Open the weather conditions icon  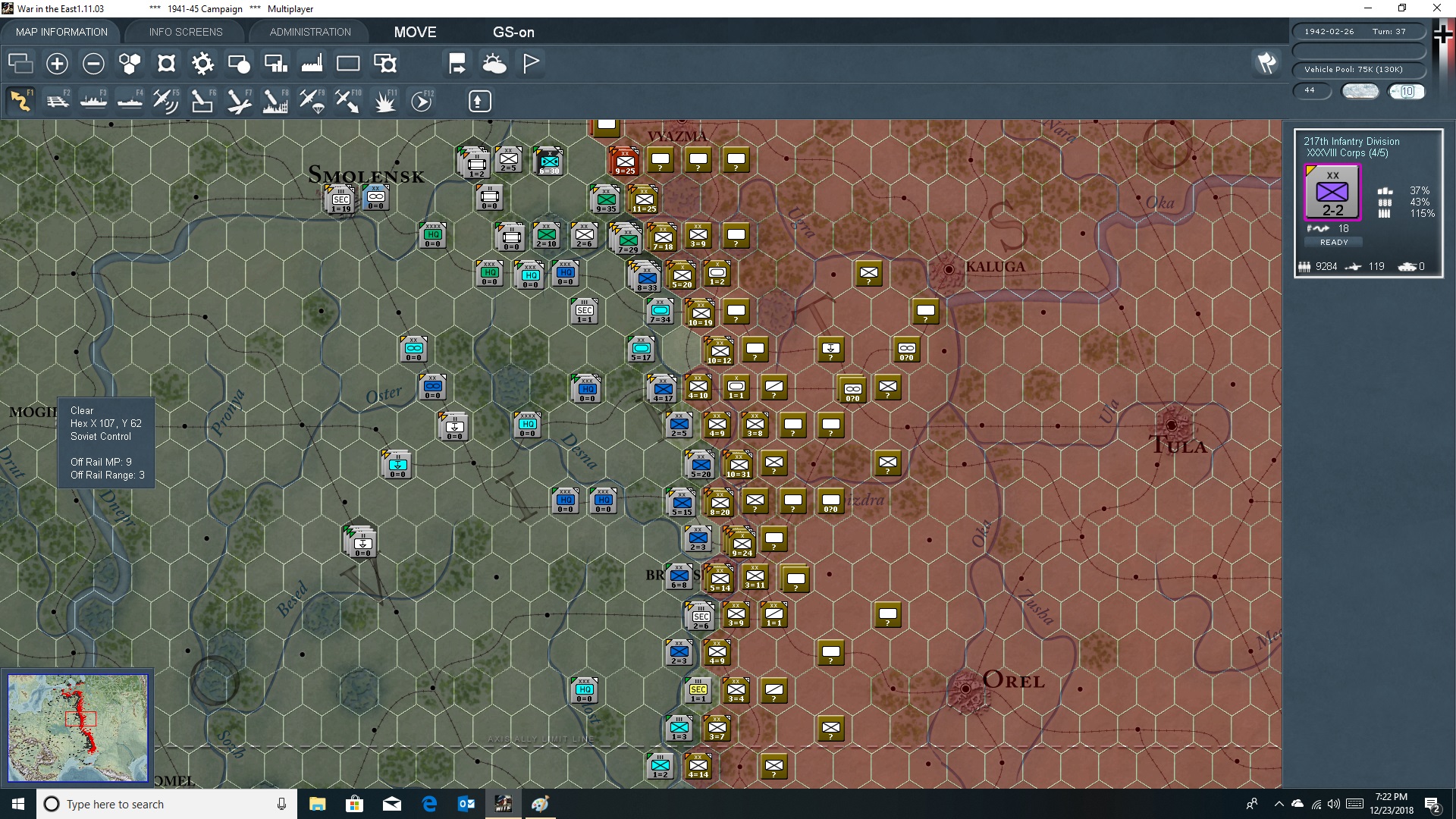494,64
